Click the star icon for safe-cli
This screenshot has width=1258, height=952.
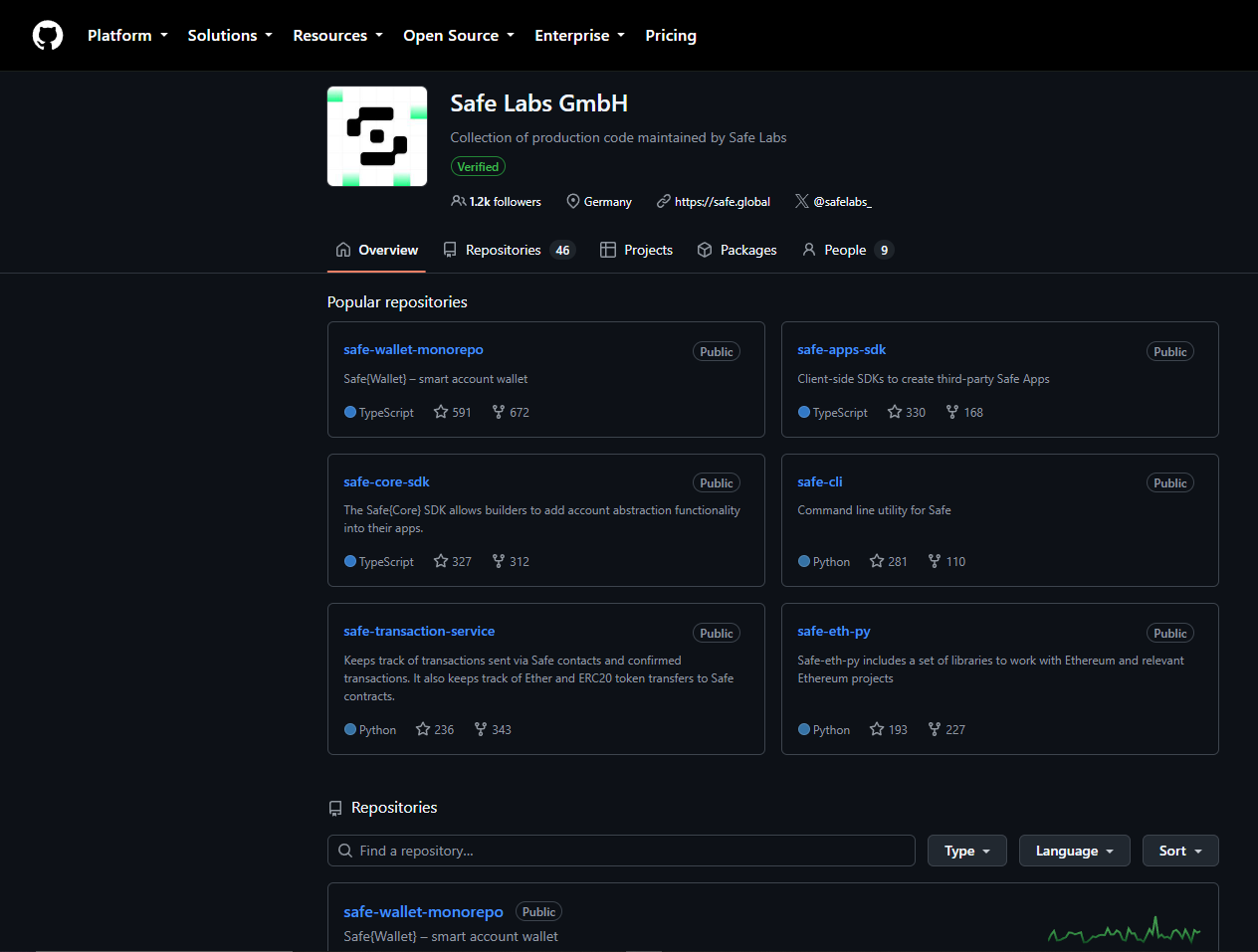point(877,561)
